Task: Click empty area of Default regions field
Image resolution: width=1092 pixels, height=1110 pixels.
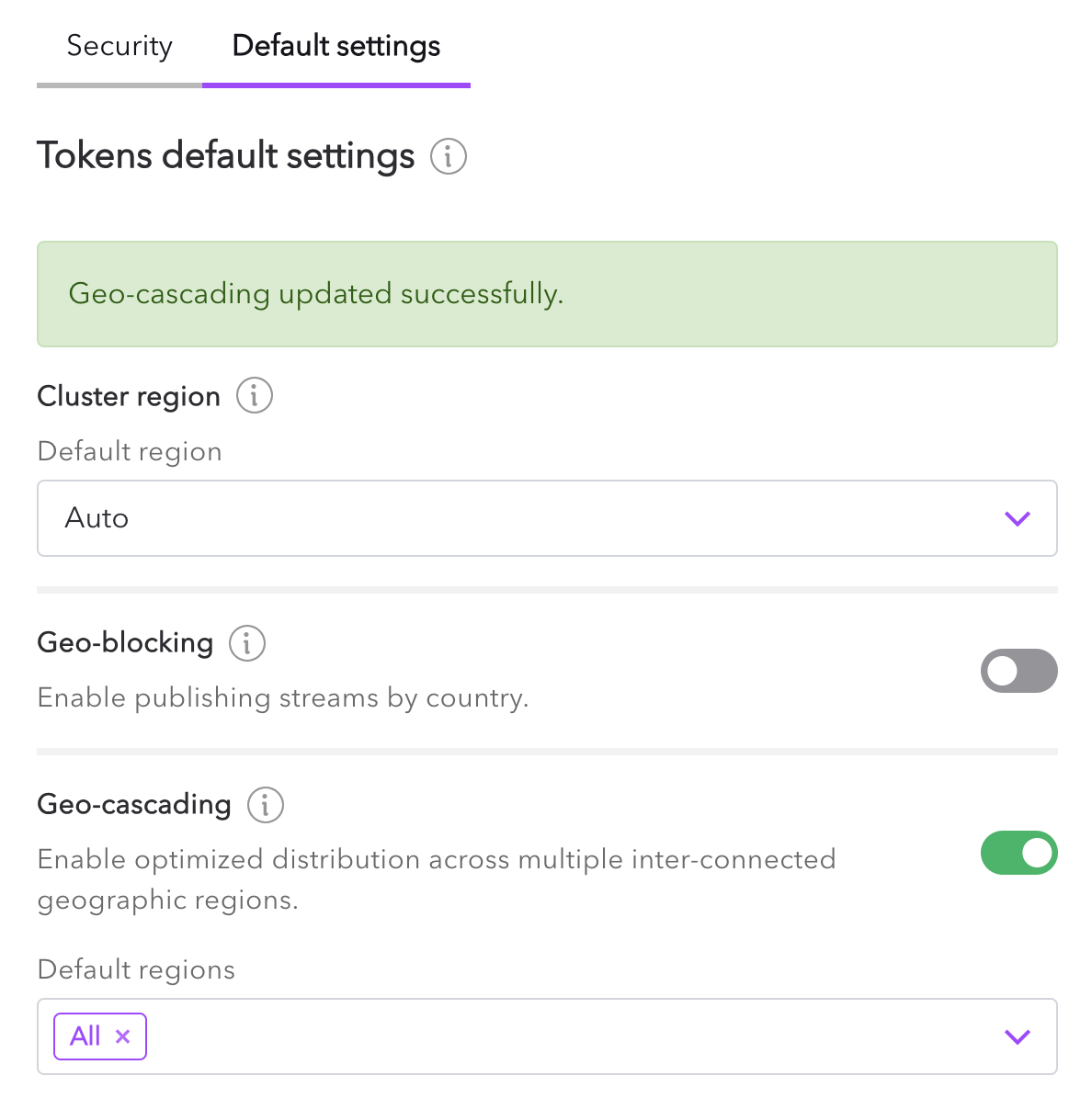Action: 552,1036
